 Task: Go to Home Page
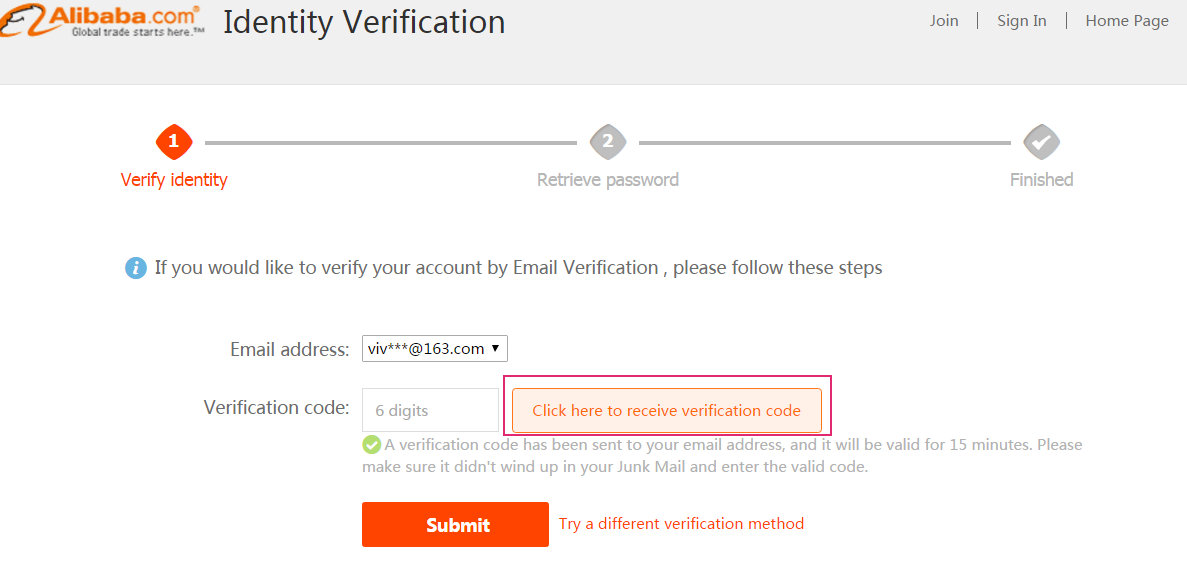pos(1127,21)
